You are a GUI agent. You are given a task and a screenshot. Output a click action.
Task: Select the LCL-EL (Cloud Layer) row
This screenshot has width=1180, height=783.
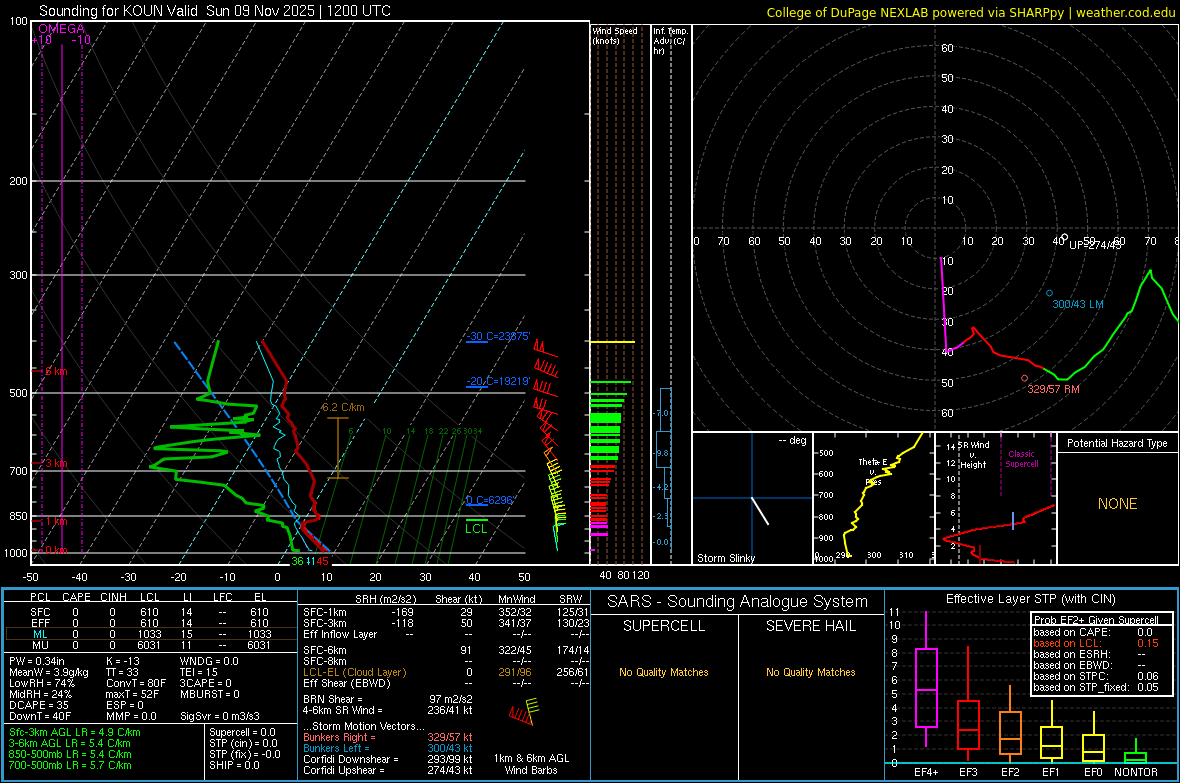coord(446,672)
